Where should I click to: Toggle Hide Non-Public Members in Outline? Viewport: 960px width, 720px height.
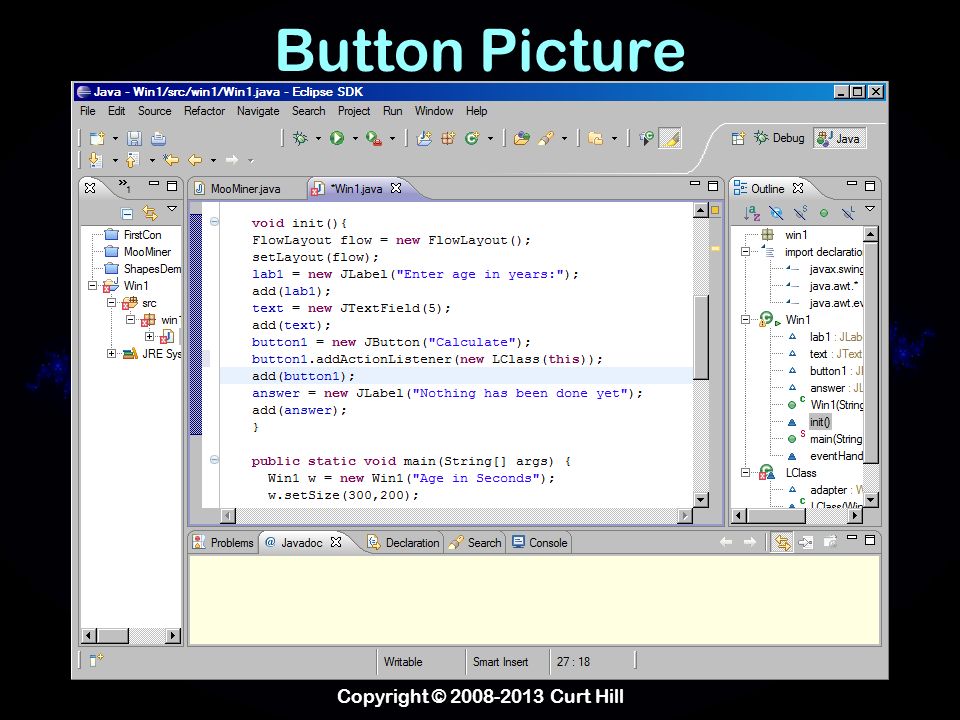pos(824,213)
